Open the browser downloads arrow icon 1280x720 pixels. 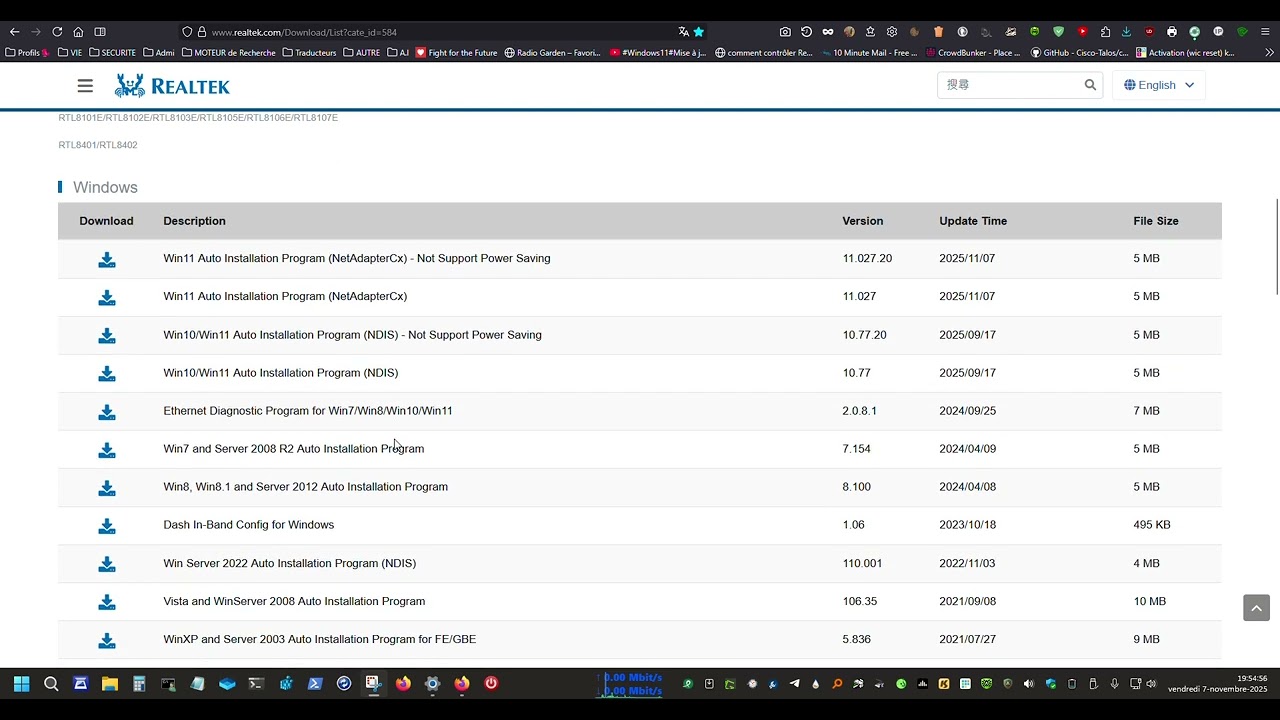tap(1127, 32)
